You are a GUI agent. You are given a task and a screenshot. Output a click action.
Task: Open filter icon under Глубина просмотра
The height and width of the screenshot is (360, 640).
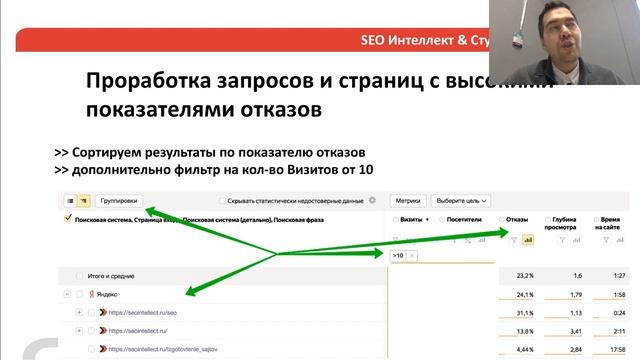pyautogui.click(x=562, y=240)
